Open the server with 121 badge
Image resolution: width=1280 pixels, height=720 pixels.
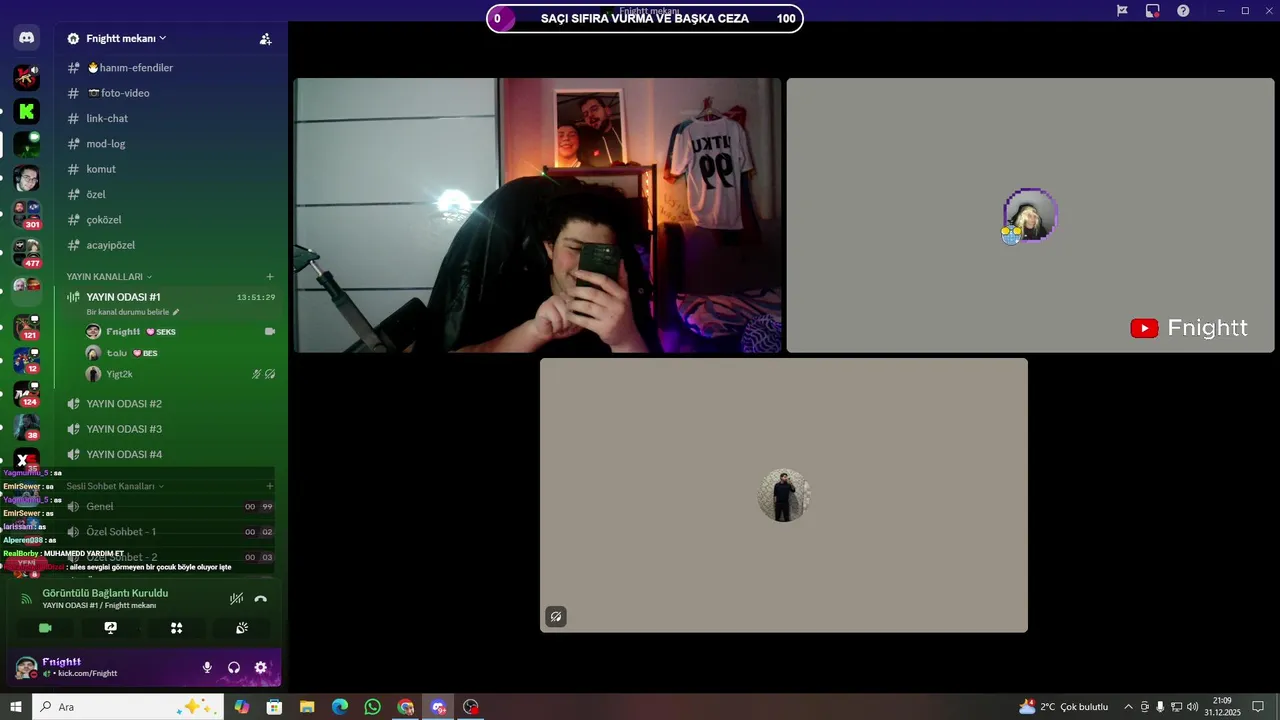pyautogui.click(x=27, y=326)
